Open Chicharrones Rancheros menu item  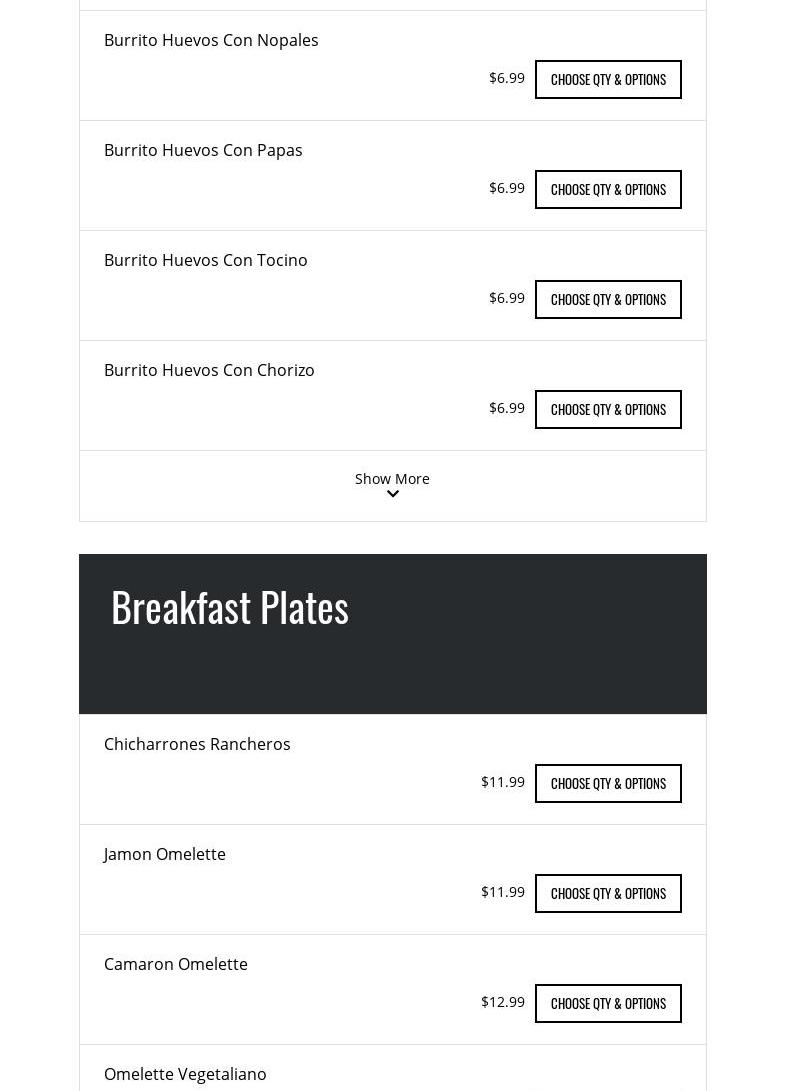pyautogui.click(x=197, y=744)
